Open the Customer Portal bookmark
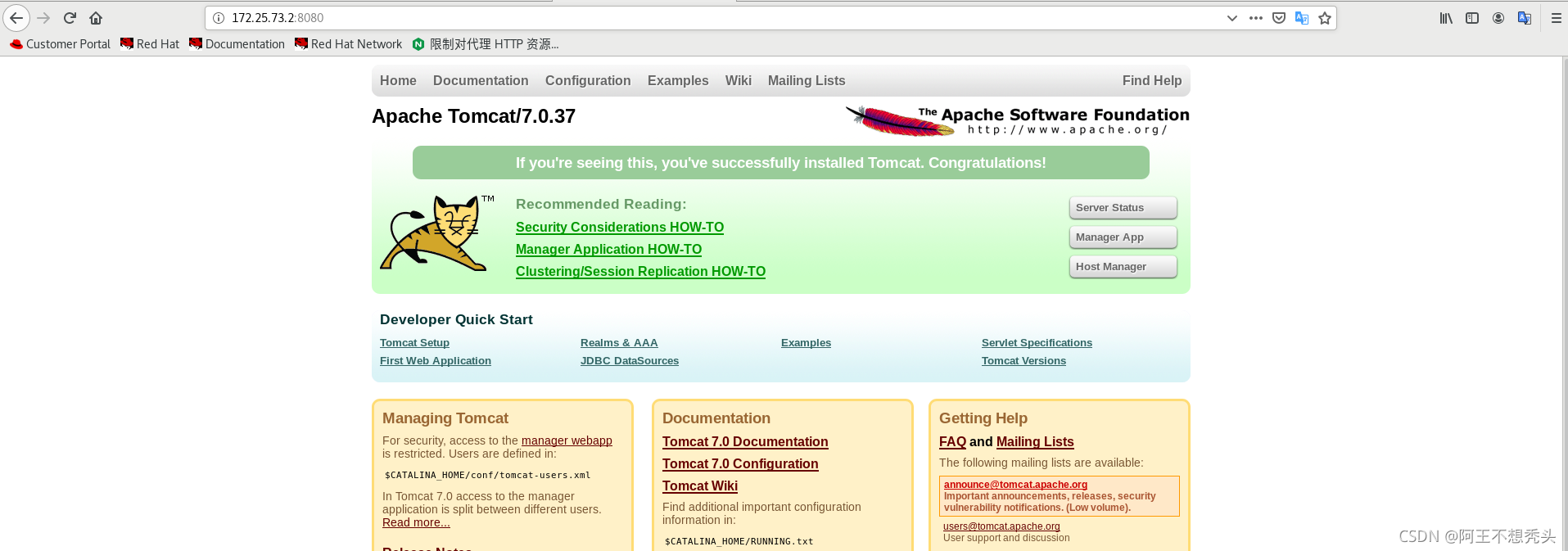This screenshot has height=551, width=1568. (x=60, y=44)
